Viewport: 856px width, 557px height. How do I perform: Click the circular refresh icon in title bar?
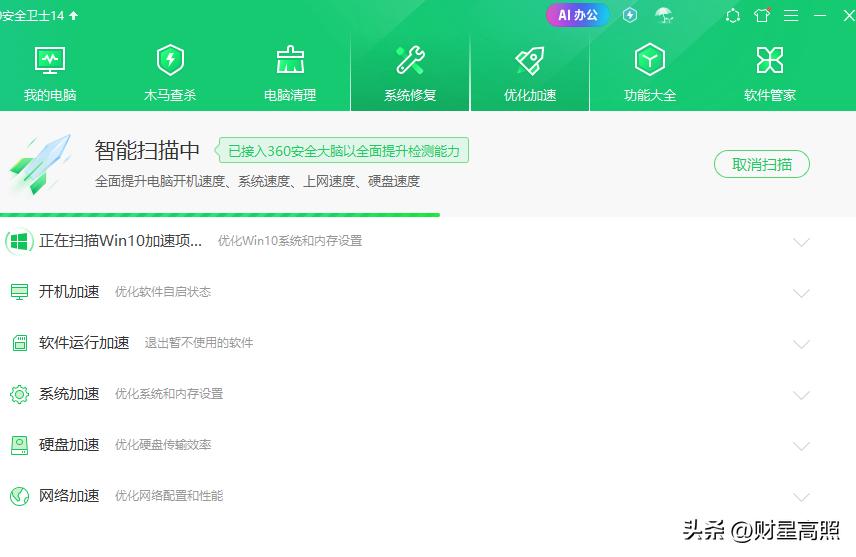point(733,16)
